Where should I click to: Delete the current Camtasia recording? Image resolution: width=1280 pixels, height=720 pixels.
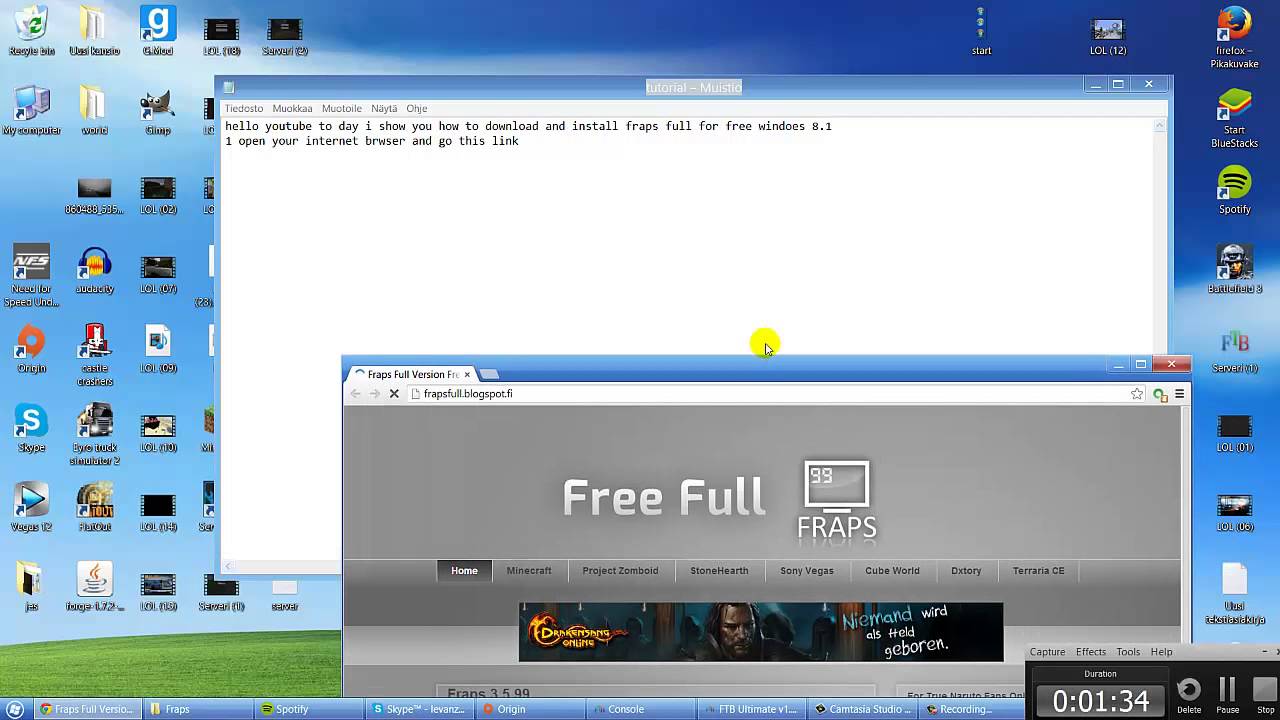pos(1189,695)
